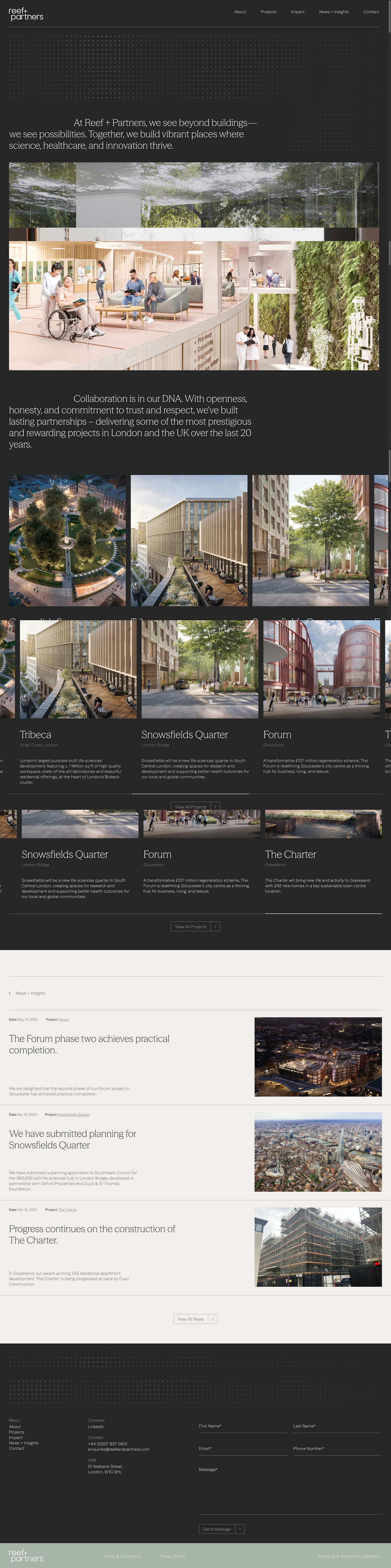Click the scaffolded building thumbnail for The Charter news
Viewport: 391px width, 1568px height.
pyautogui.click(x=318, y=1247)
